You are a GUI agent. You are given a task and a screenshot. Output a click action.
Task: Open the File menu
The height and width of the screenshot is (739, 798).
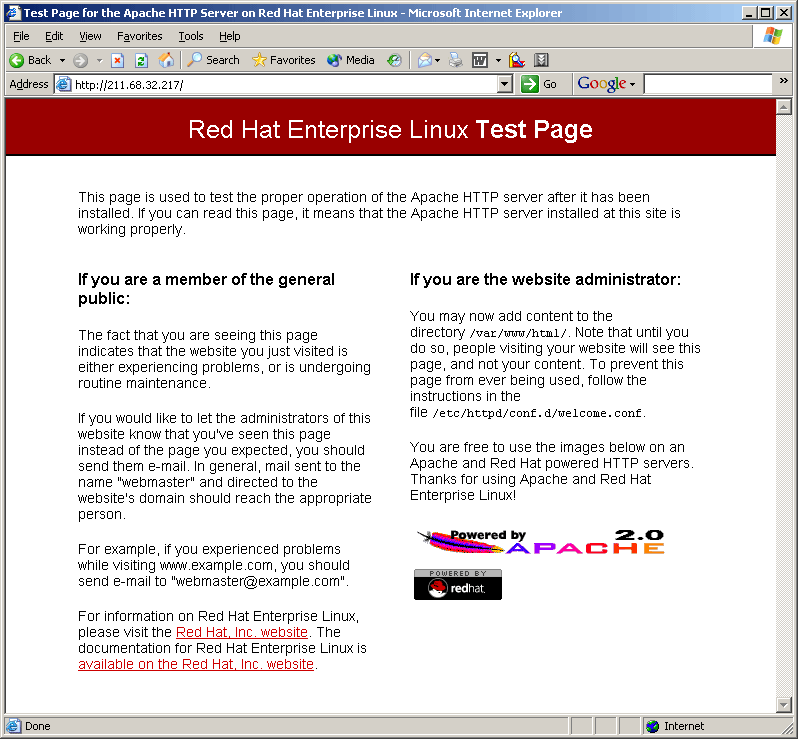coord(21,36)
